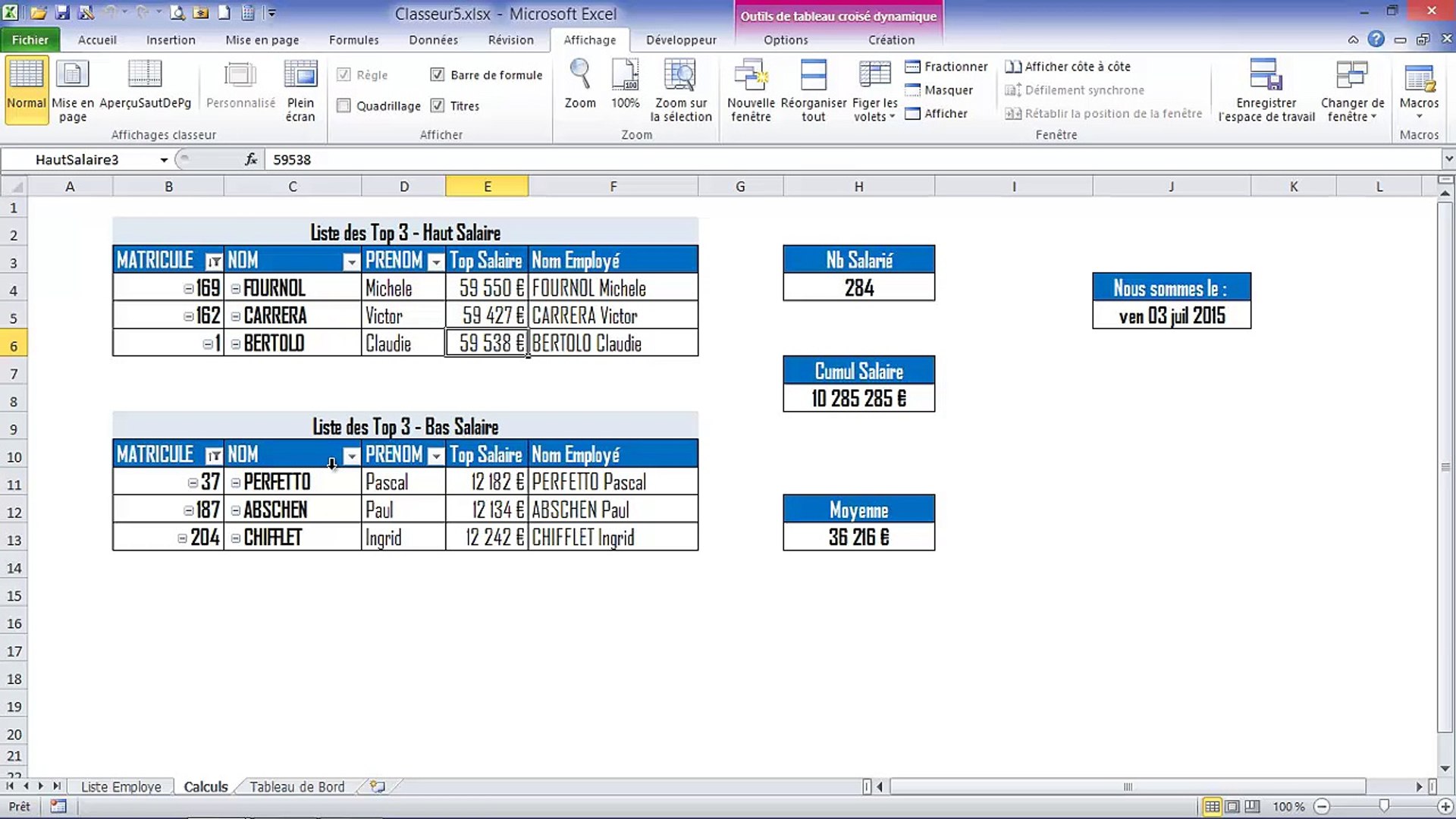Click Zoom sur la sélection
Viewport: 1456px width, 819px height.
click(680, 89)
